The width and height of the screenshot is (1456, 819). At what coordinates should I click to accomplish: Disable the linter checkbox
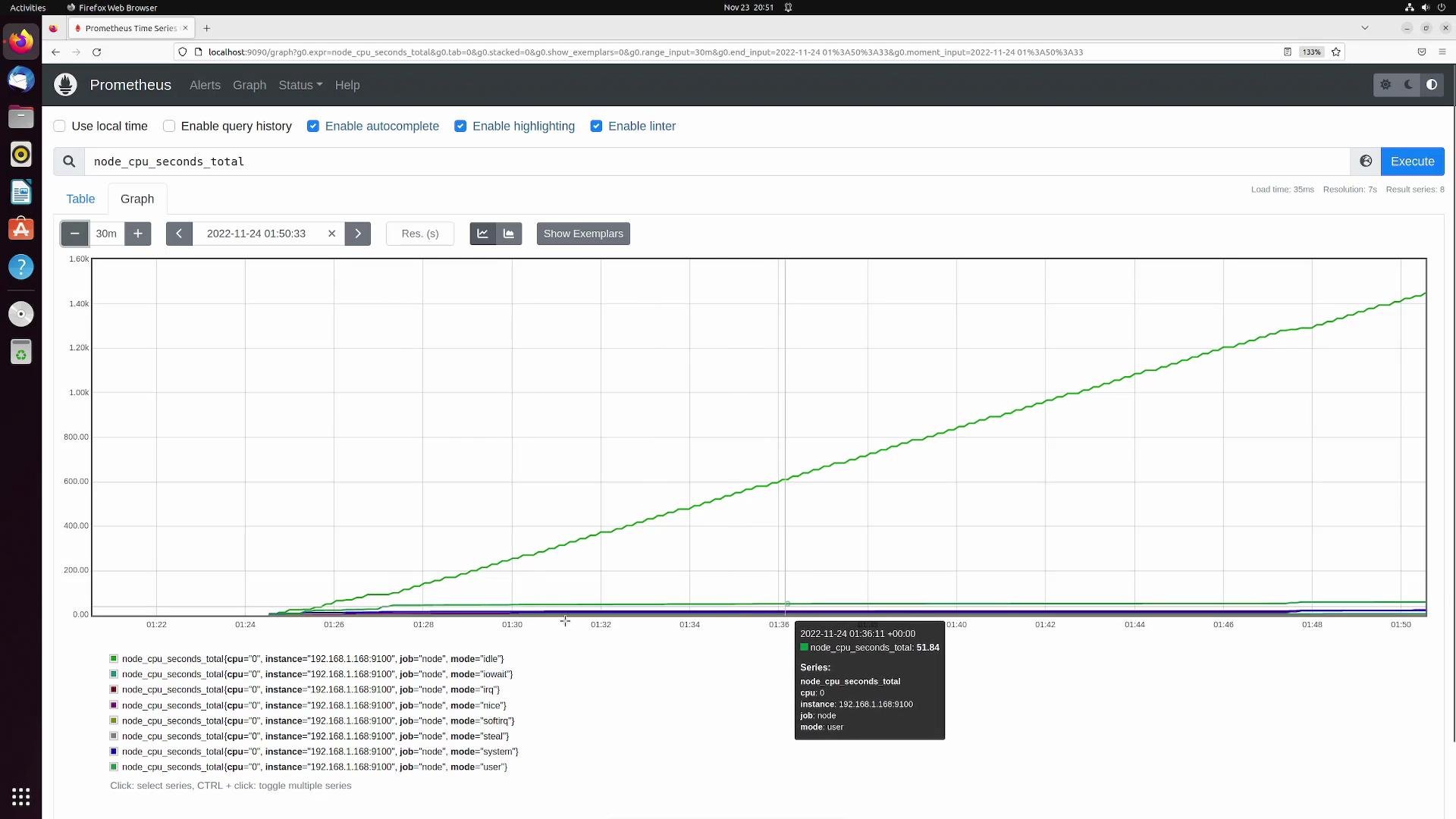click(x=596, y=126)
